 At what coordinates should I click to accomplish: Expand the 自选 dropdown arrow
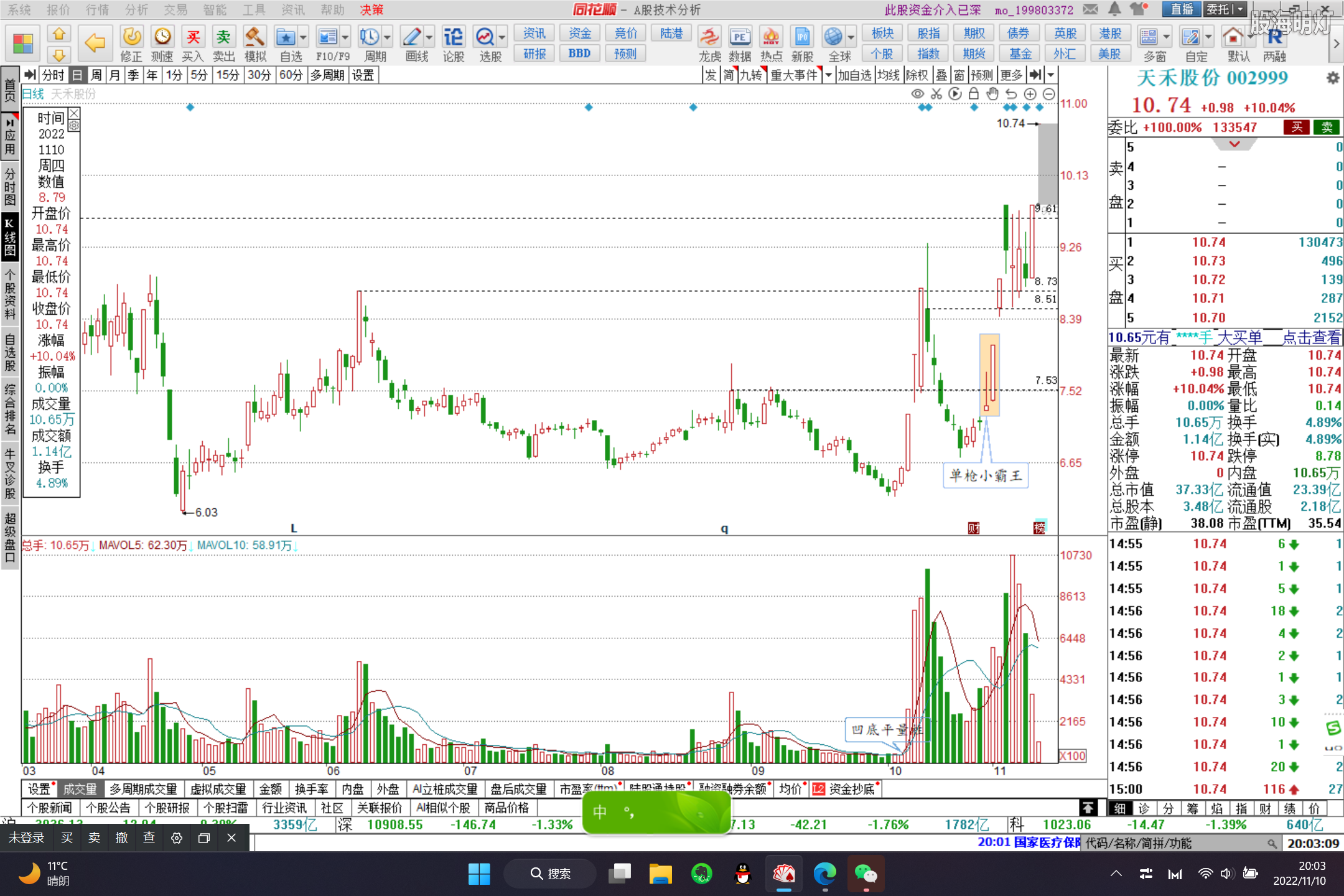pyautogui.click(x=303, y=37)
